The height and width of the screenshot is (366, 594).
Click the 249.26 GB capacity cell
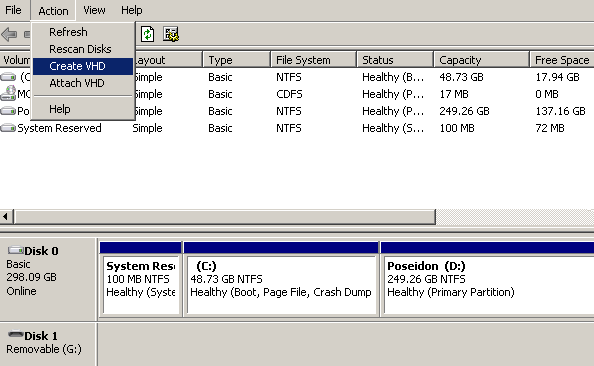click(464, 111)
